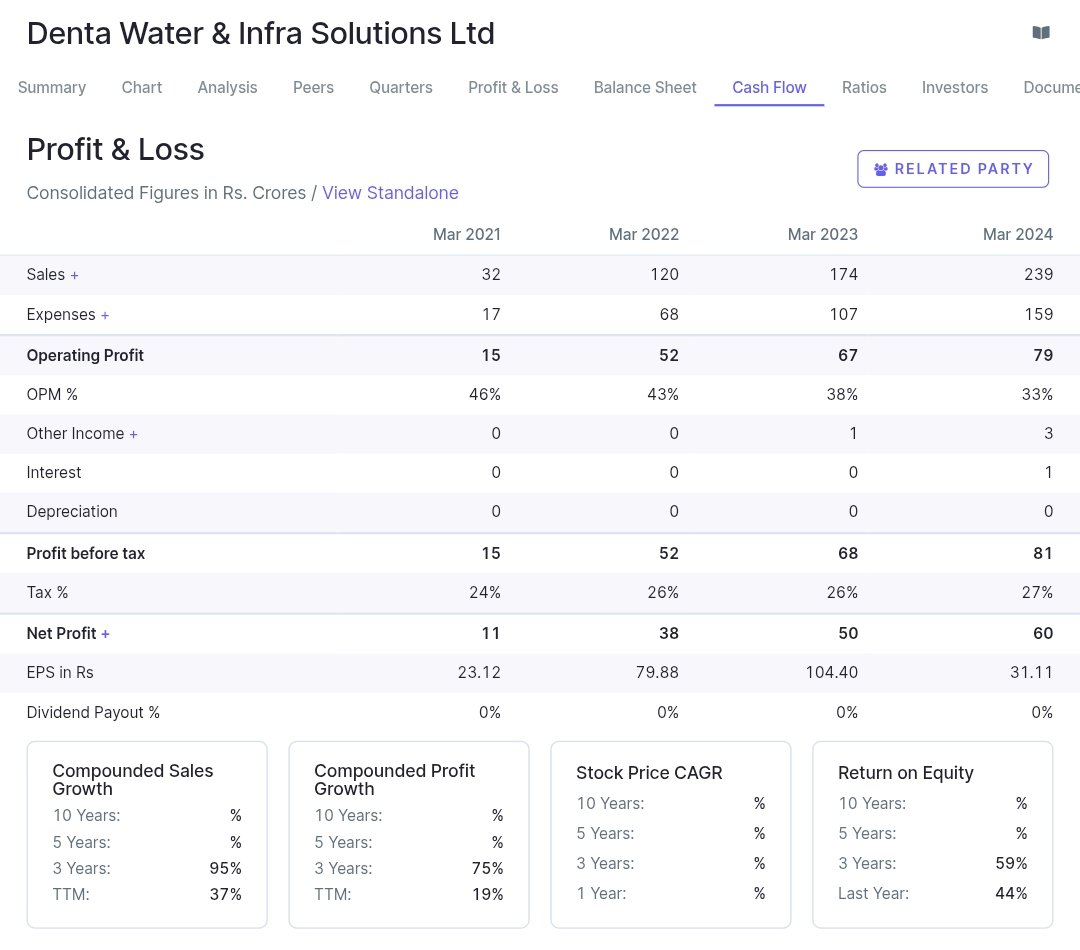
Task: Expand the Sales row plus sign
Action: [74, 275]
